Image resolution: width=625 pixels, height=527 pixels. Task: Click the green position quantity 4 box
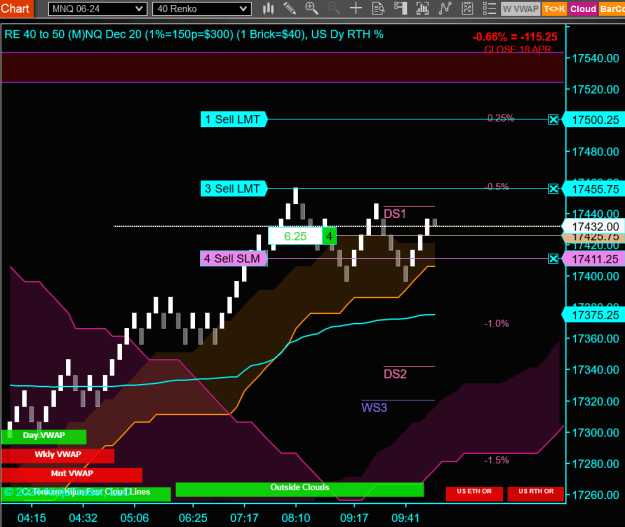click(329, 236)
